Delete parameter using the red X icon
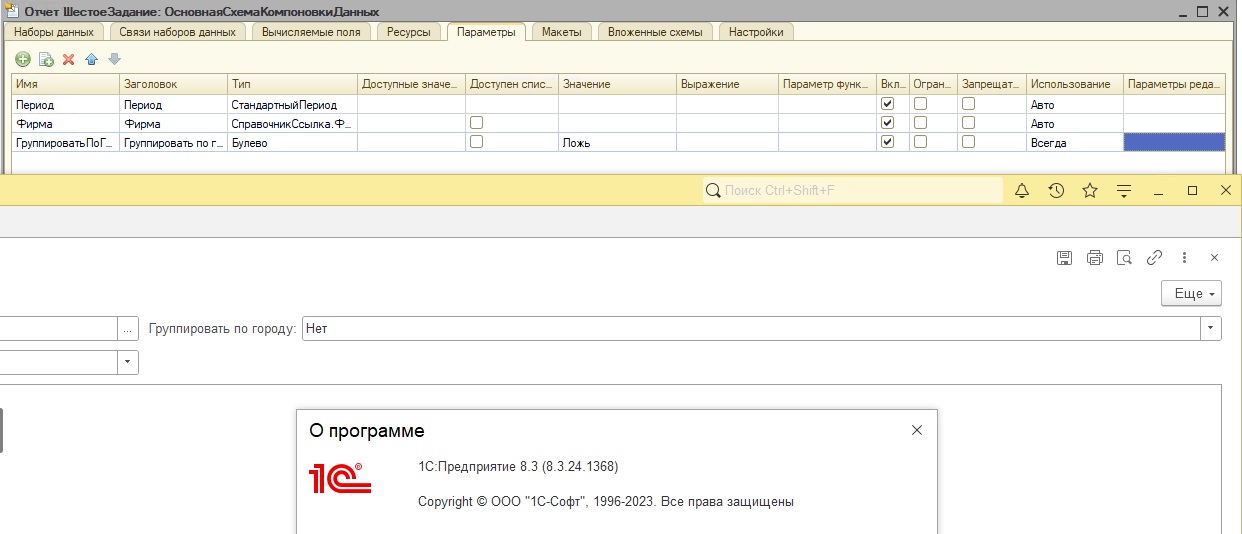 pyautogui.click(x=68, y=59)
